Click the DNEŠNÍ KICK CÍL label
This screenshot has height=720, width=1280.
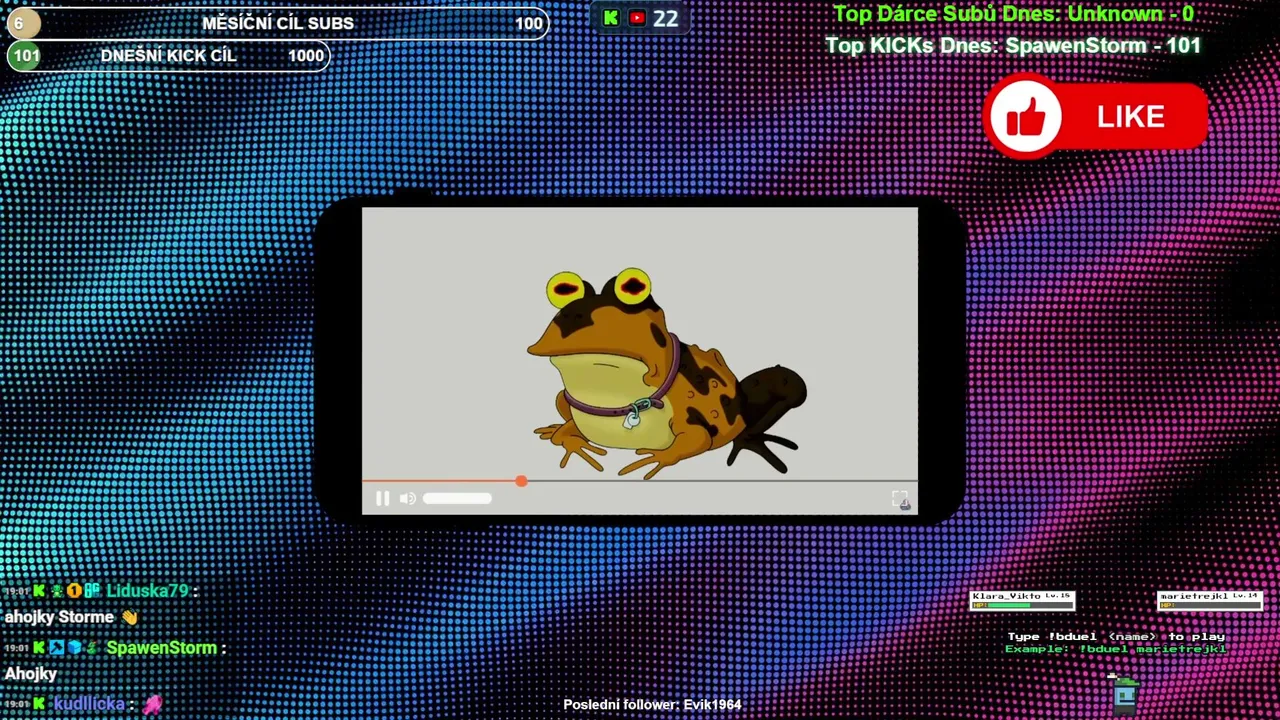[x=169, y=56]
